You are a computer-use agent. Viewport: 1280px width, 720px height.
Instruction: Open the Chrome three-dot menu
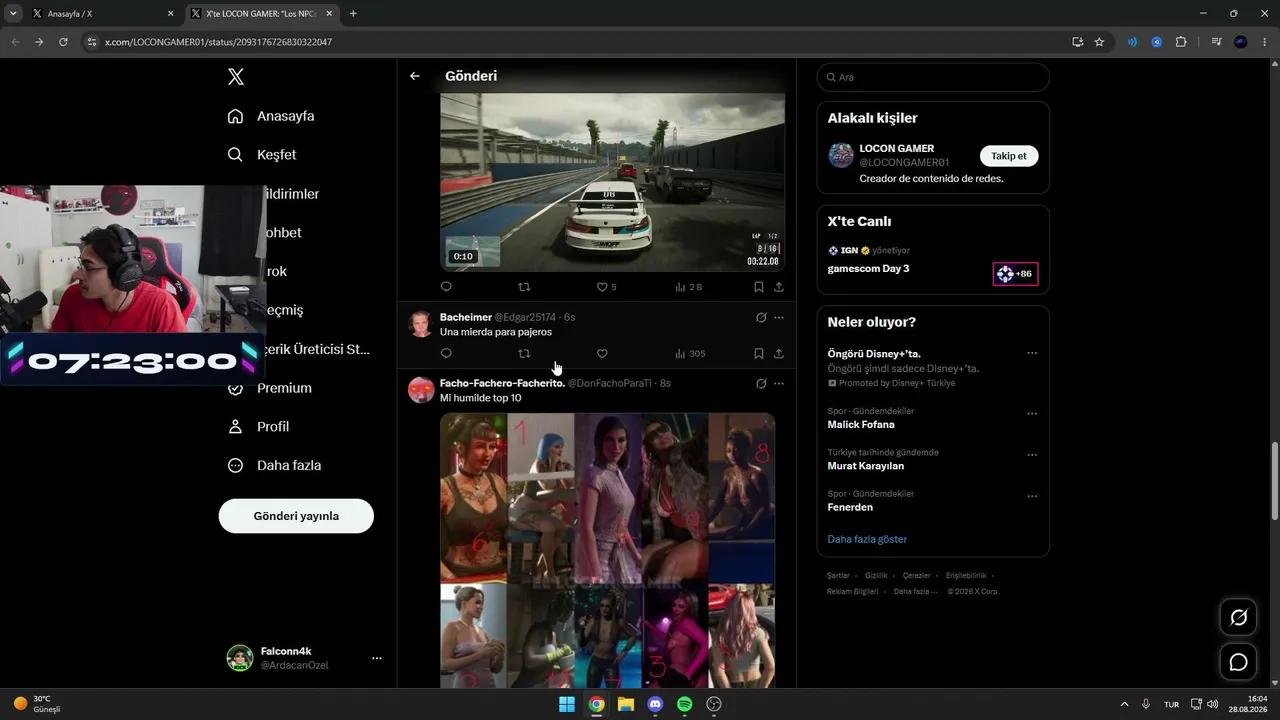[1265, 42]
